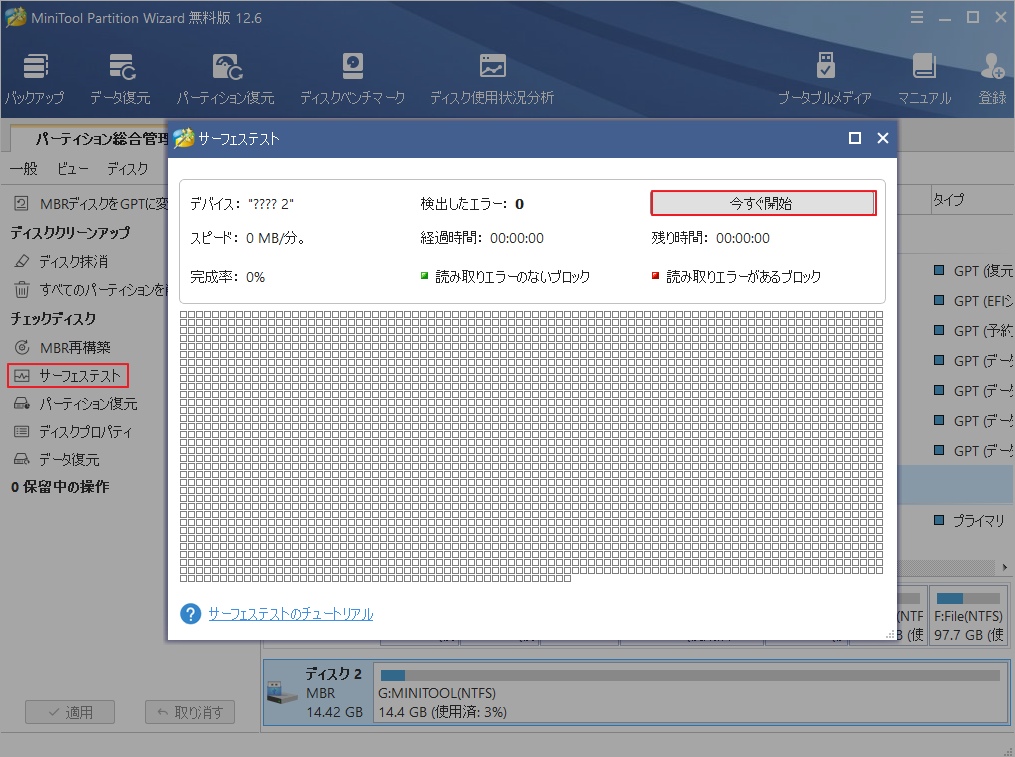
Task: Open the hamburger menu at top right
Action: 917,17
